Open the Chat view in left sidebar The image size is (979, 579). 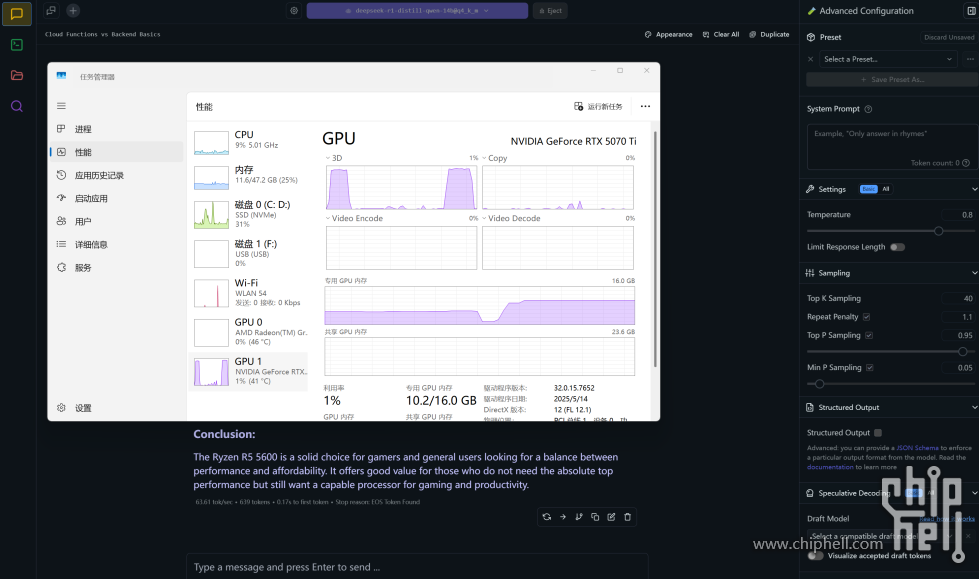pos(17,14)
